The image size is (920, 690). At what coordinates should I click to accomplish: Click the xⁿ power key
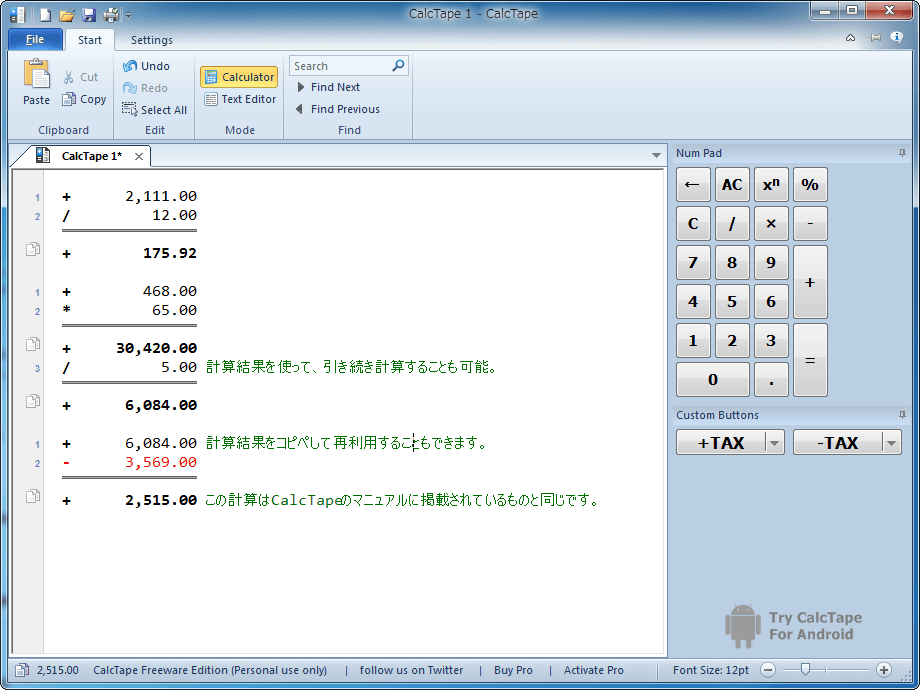pyautogui.click(x=771, y=185)
